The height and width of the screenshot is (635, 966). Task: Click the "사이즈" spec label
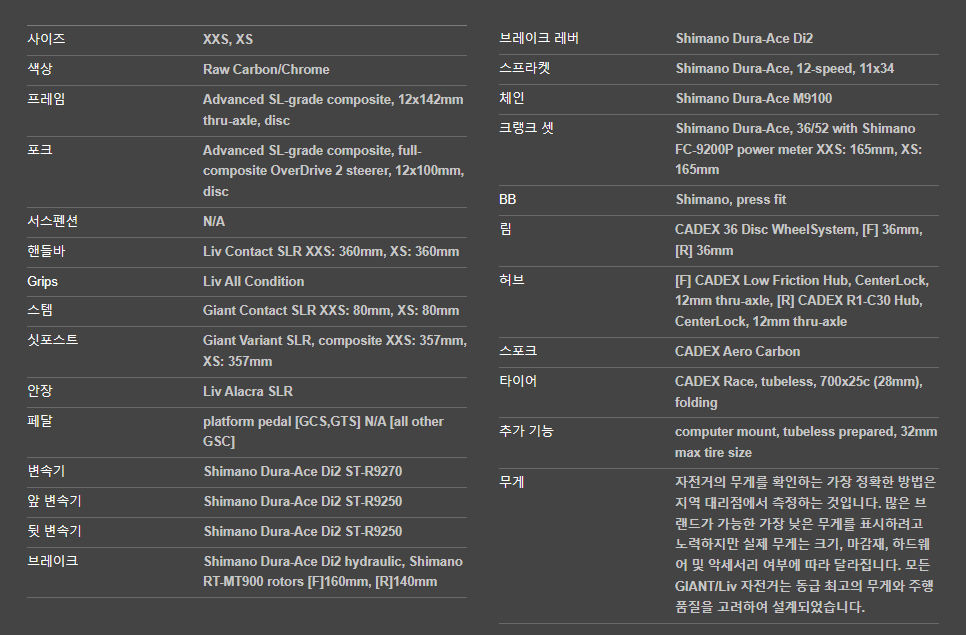46,39
